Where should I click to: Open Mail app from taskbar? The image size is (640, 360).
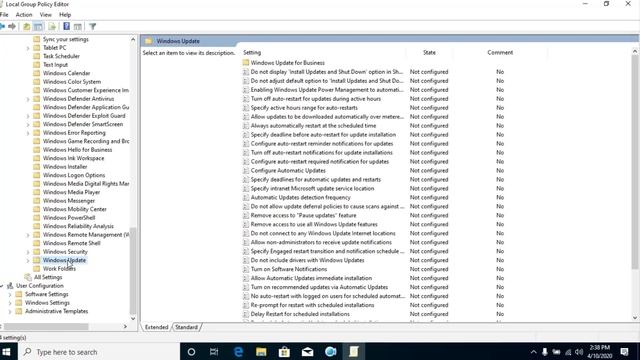coord(307,351)
